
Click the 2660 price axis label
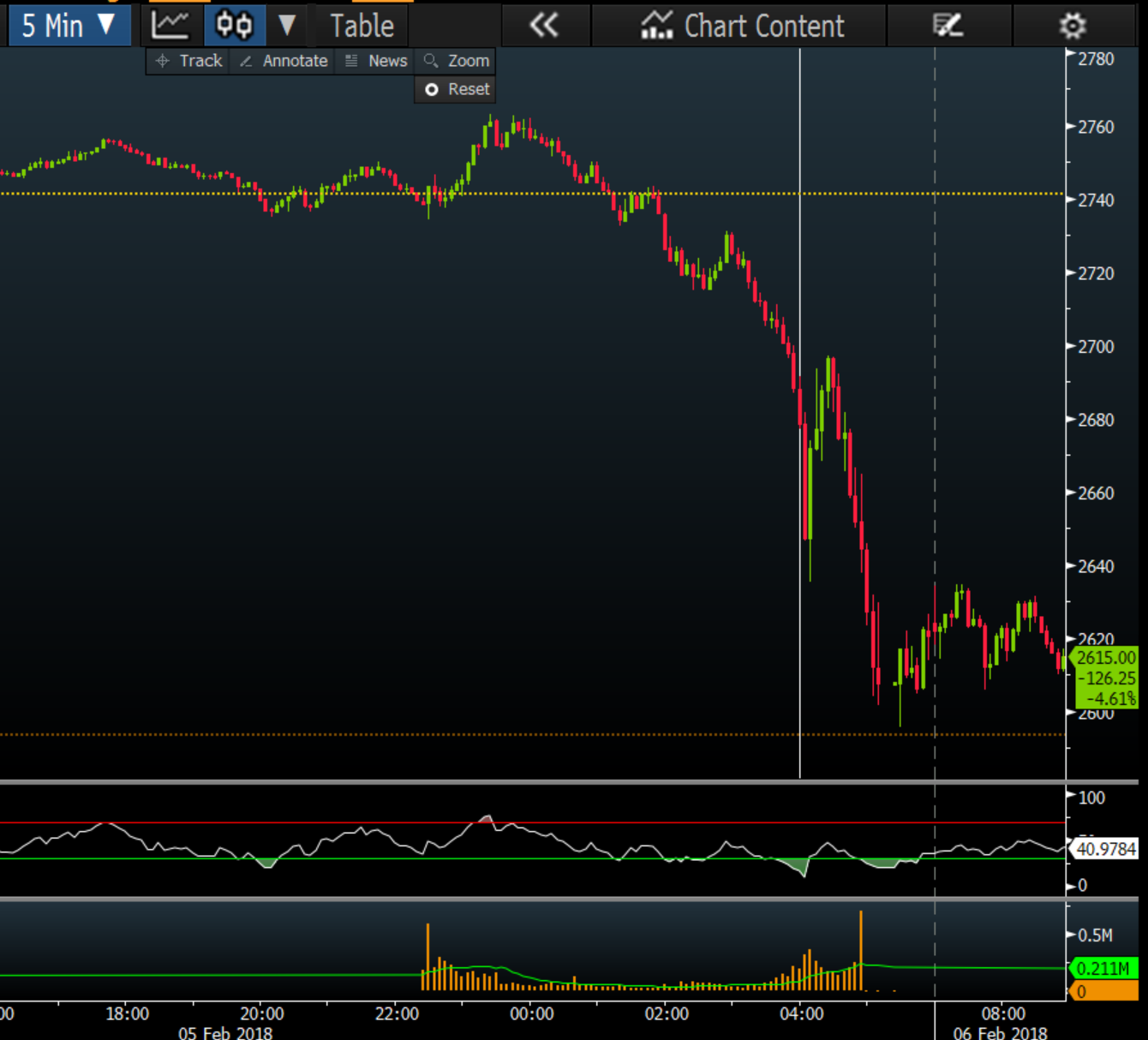click(1096, 493)
